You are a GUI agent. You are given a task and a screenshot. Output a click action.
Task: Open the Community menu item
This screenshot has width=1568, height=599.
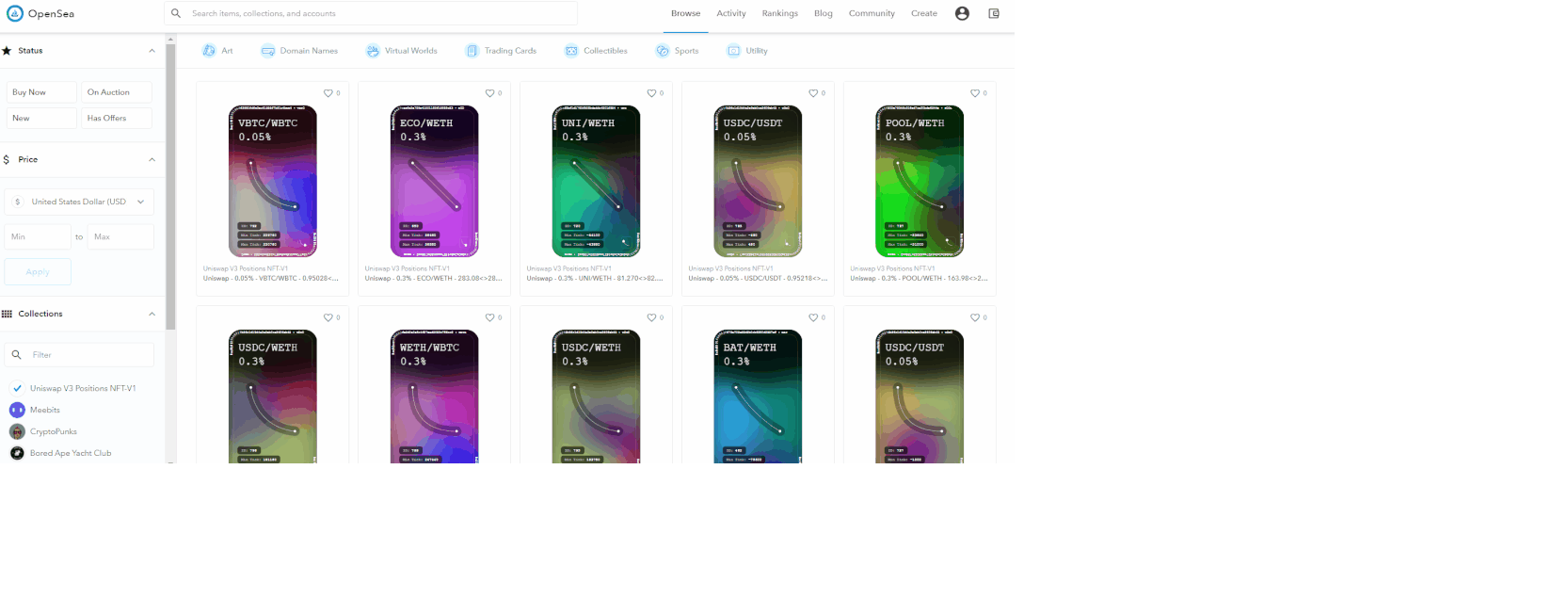872,13
